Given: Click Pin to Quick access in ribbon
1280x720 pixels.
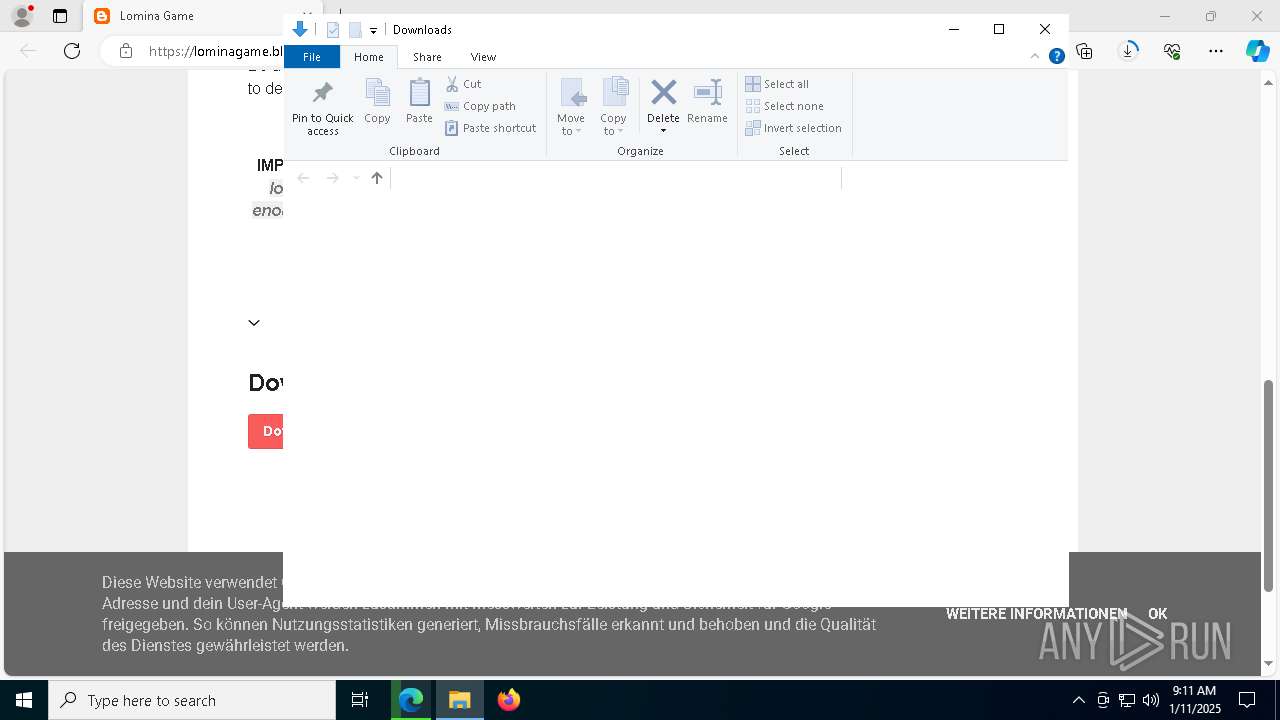Looking at the screenshot, I should tap(322, 107).
